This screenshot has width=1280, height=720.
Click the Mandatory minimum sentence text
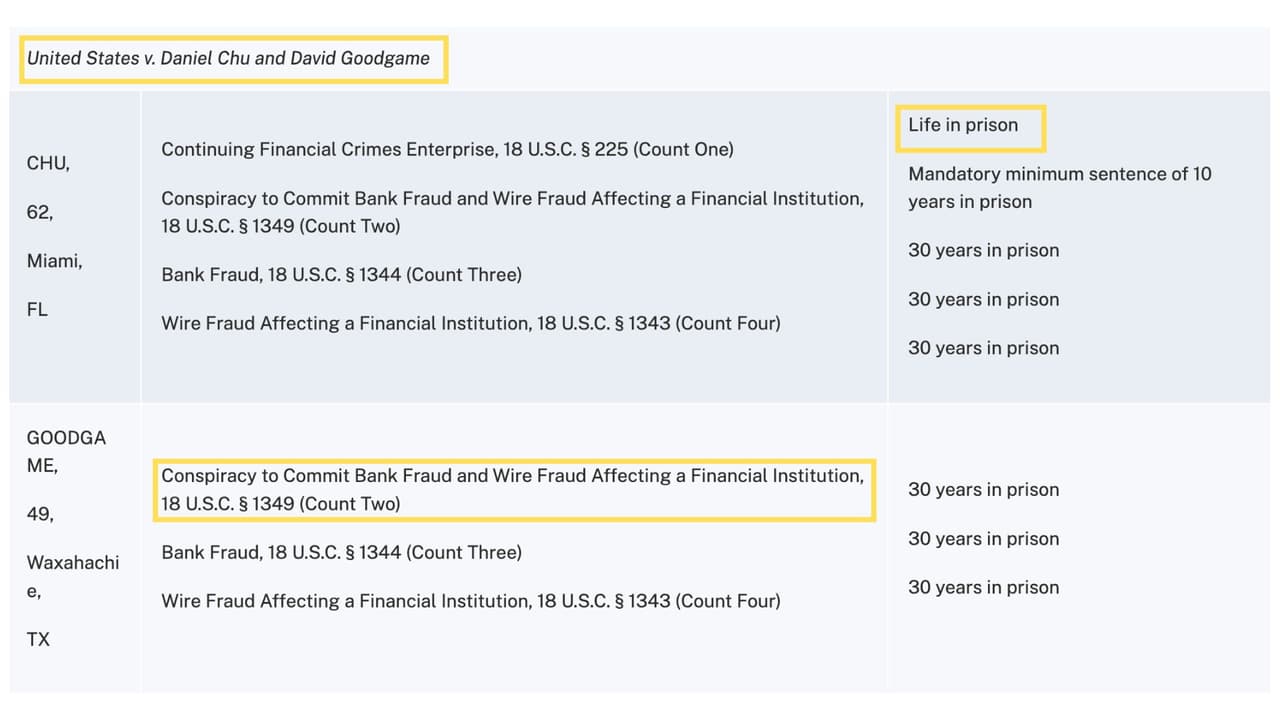click(1059, 187)
